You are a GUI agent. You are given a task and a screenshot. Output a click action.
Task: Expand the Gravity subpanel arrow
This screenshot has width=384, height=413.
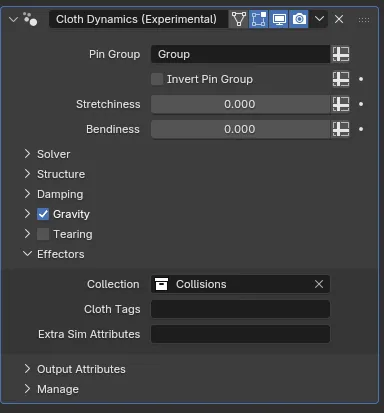coord(27,214)
